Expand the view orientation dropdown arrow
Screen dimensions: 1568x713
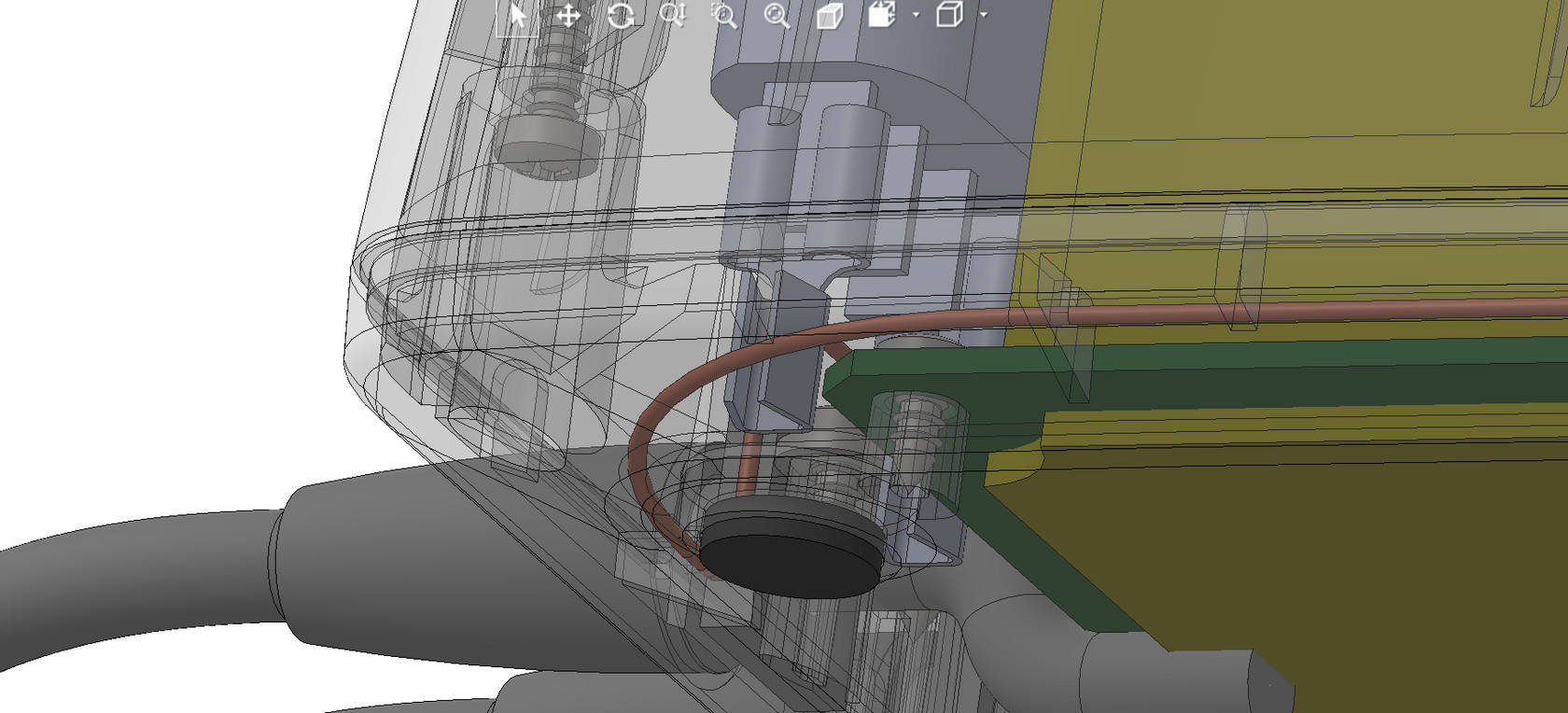tap(916, 16)
